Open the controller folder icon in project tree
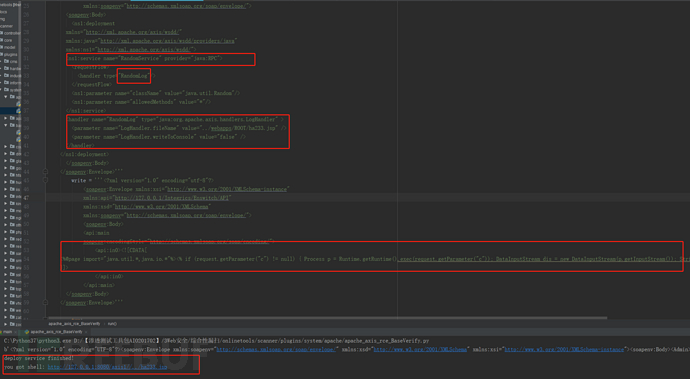 click(x=2, y=33)
